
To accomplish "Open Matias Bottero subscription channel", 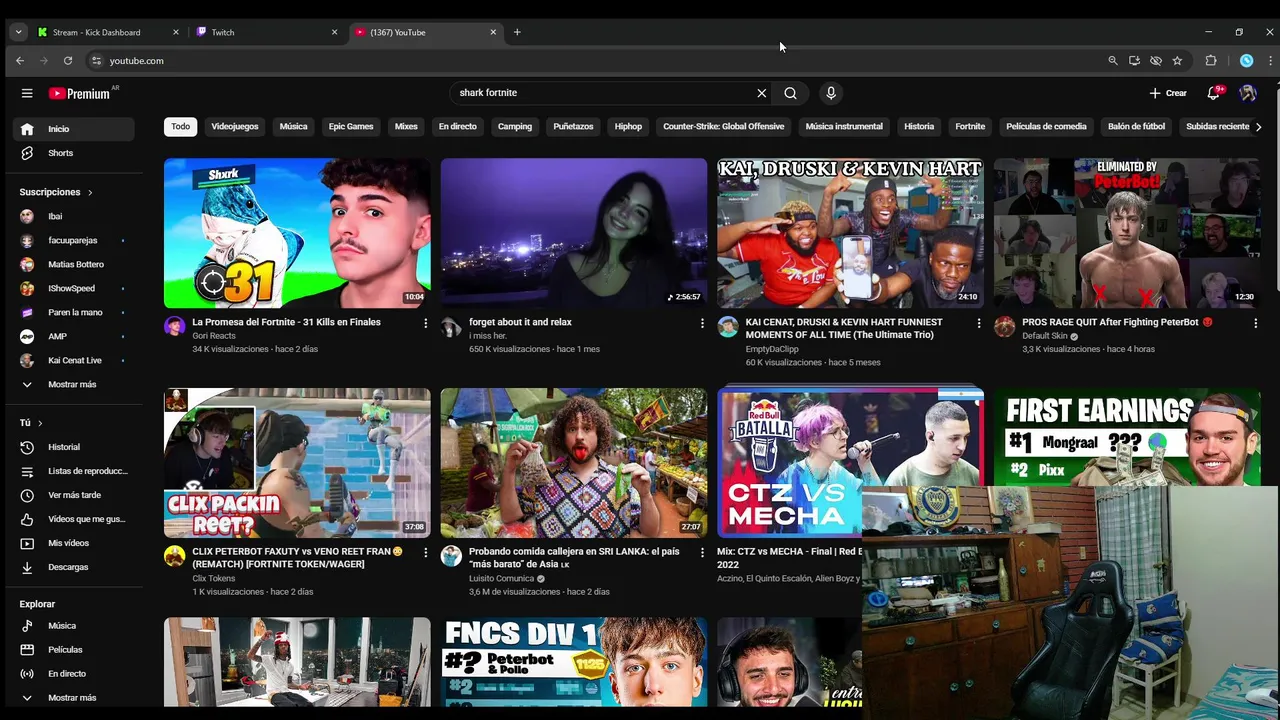I will point(74,264).
